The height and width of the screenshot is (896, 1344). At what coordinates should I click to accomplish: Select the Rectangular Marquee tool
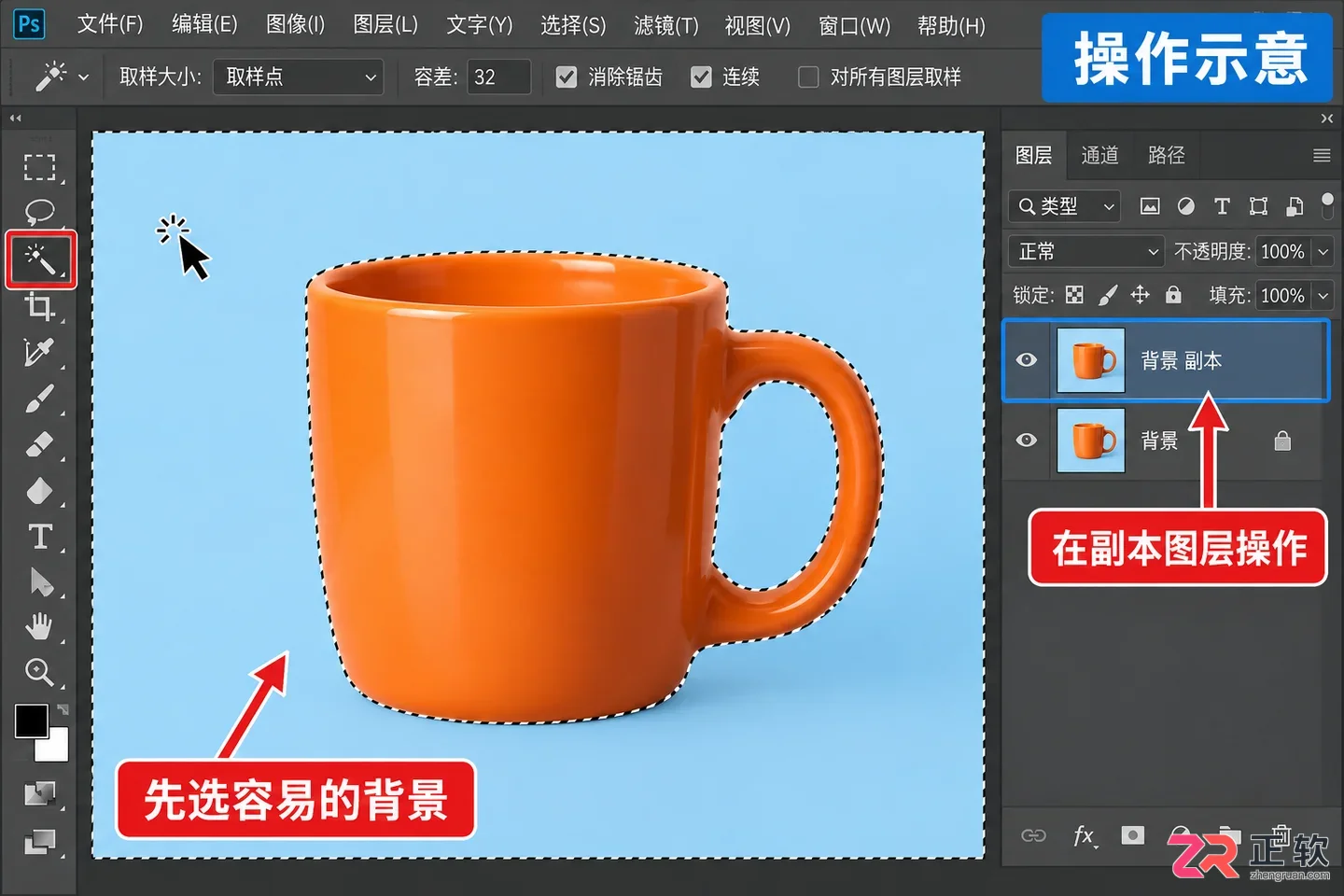tap(39, 168)
